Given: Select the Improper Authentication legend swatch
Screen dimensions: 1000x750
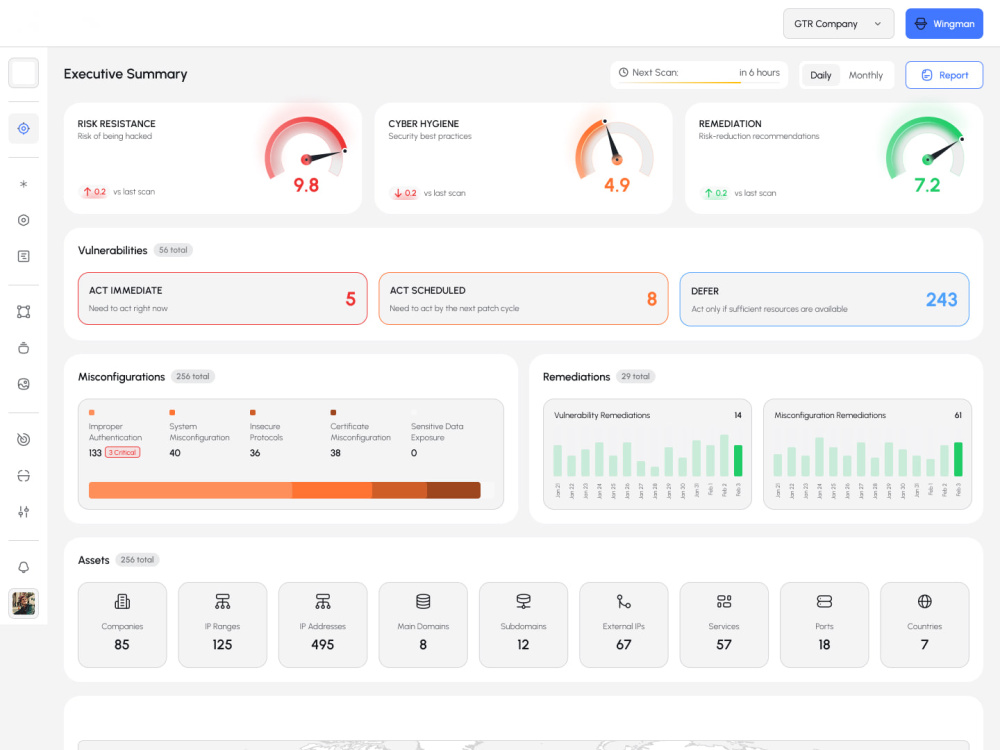Looking at the screenshot, I should [x=92, y=413].
